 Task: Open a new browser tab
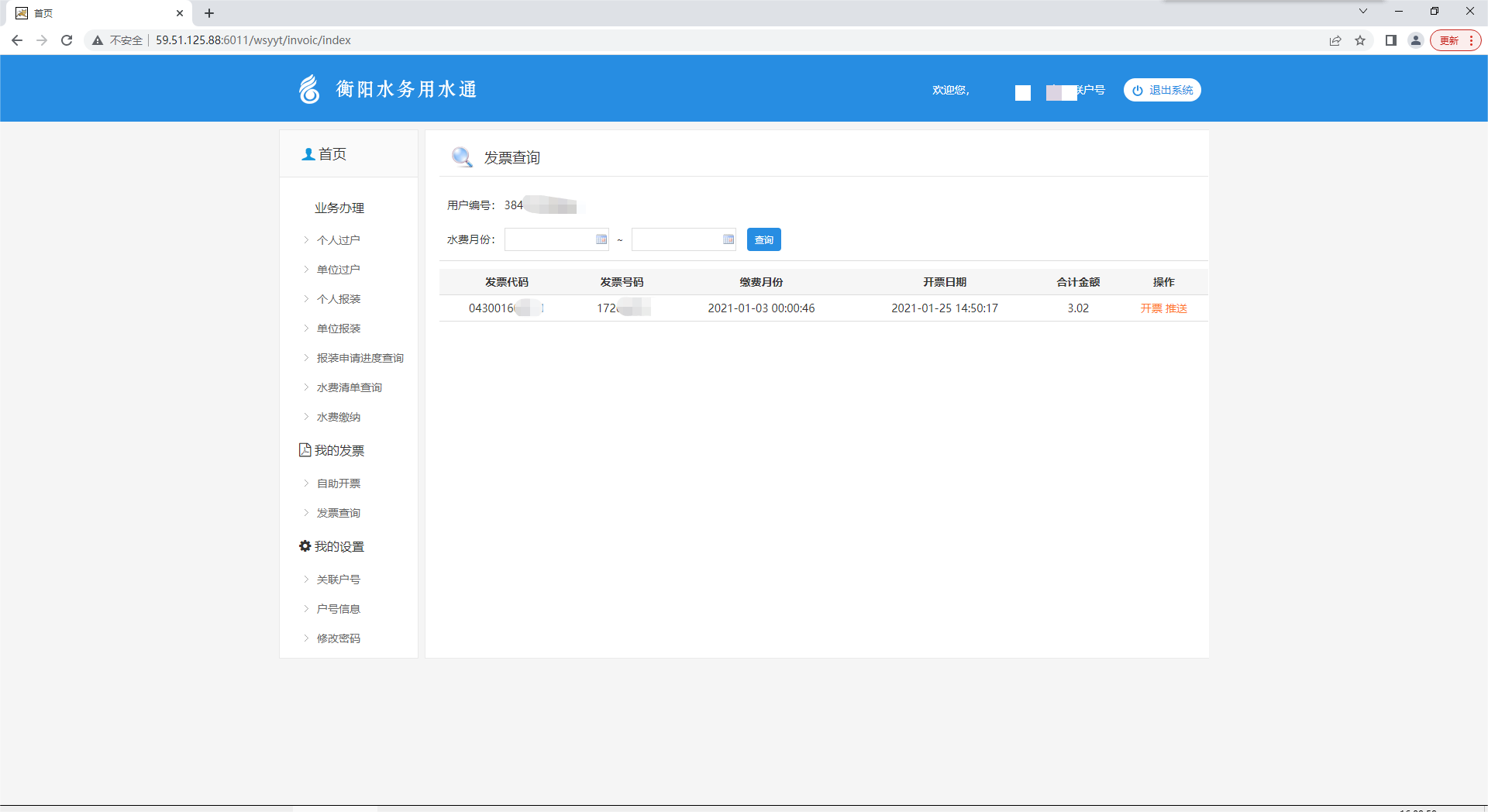[209, 13]
